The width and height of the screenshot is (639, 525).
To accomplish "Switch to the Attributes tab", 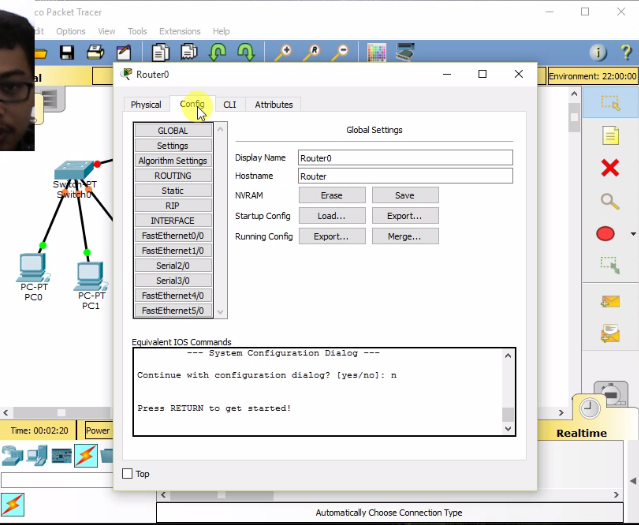I will coord(273,105).
